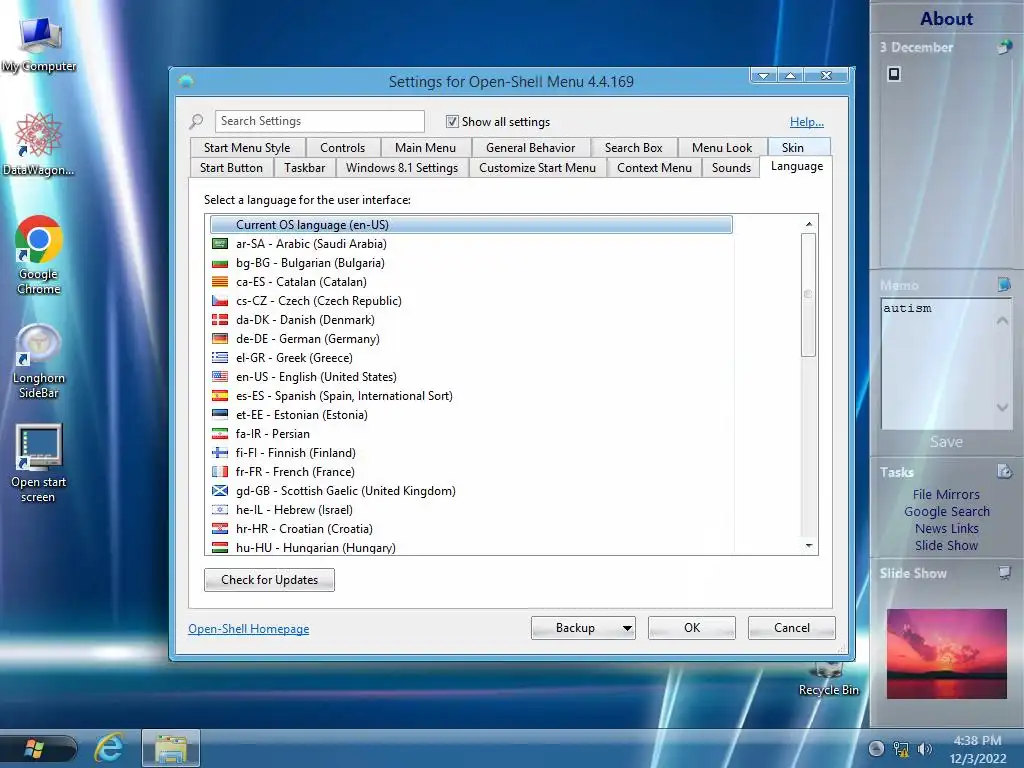Select es-ES - Spanish language row
Image resolution: width=1024 pixels, height=768 pixels.
(x=471, y=396)
